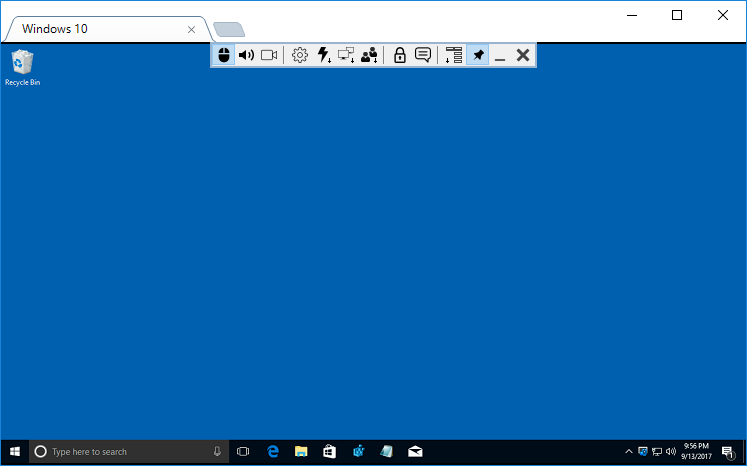Open the chat speech bubble icon
This screenshot has height=466, width=747.
tap(423, 56)
